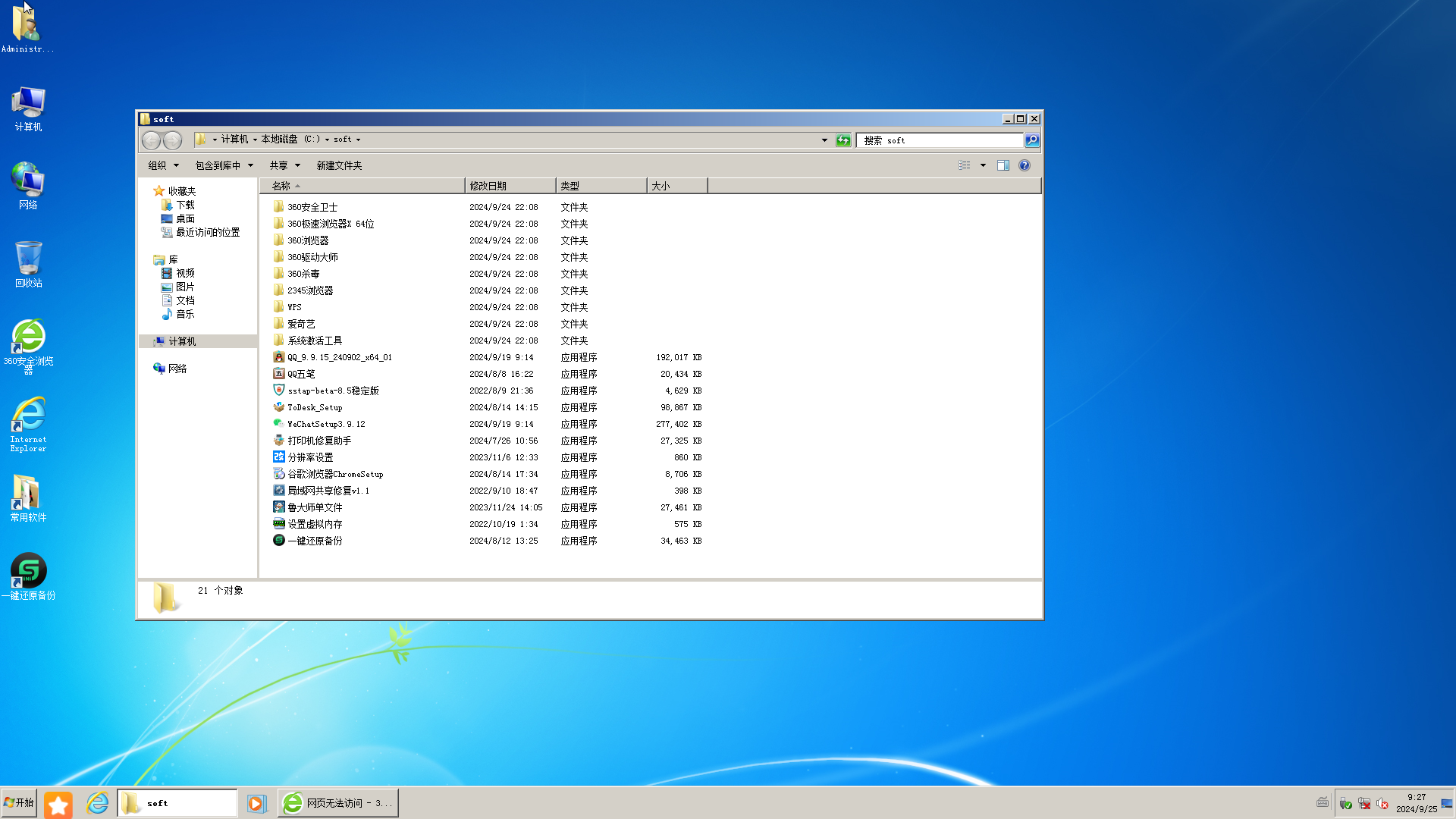Image resolution: width=1456 pixels, height=819 pixels.
Task: Sort by the 修改日期 column header
Action: coord(510,186)
